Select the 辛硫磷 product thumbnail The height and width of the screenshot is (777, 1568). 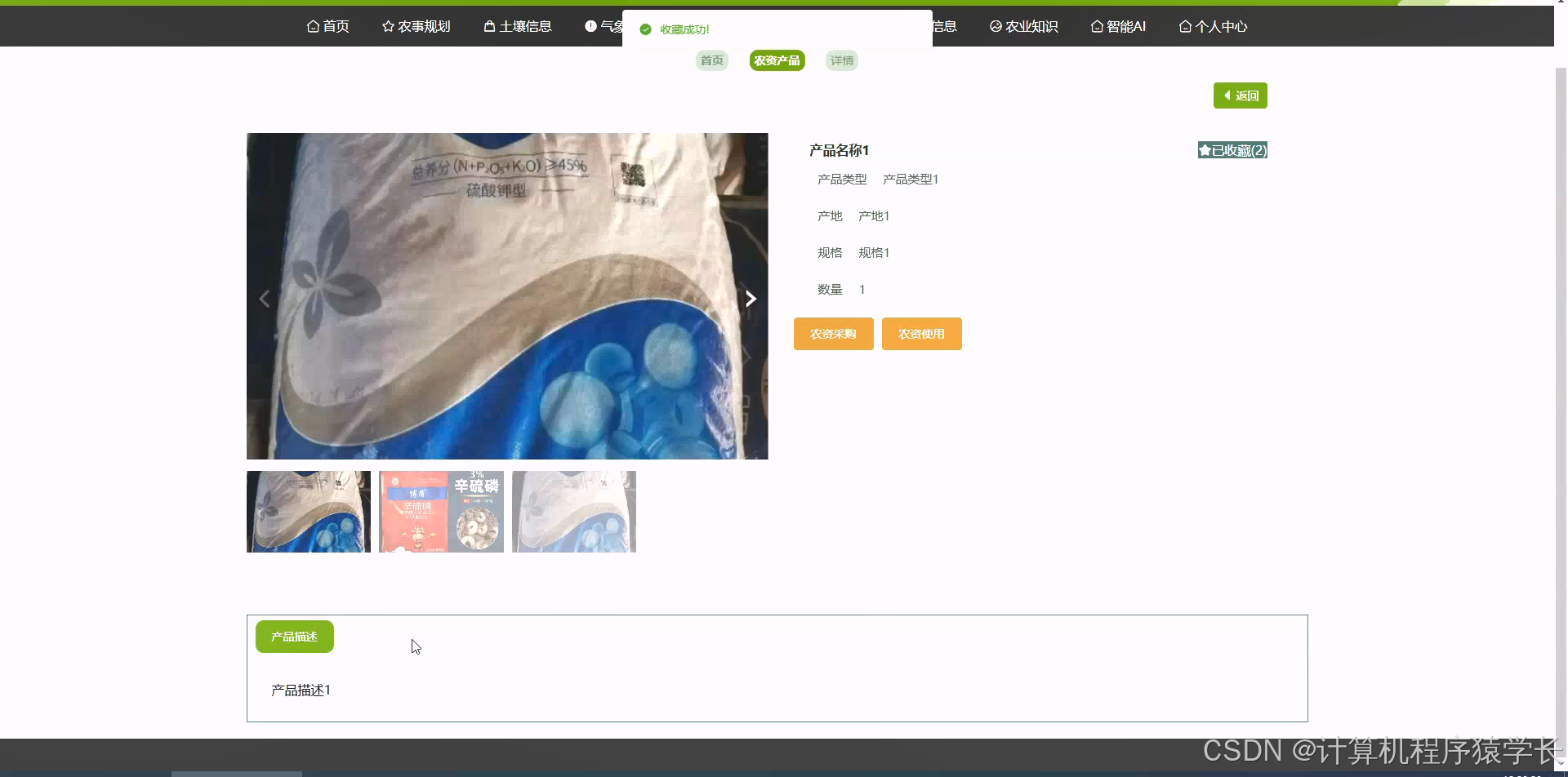click(x=440, y=511)
